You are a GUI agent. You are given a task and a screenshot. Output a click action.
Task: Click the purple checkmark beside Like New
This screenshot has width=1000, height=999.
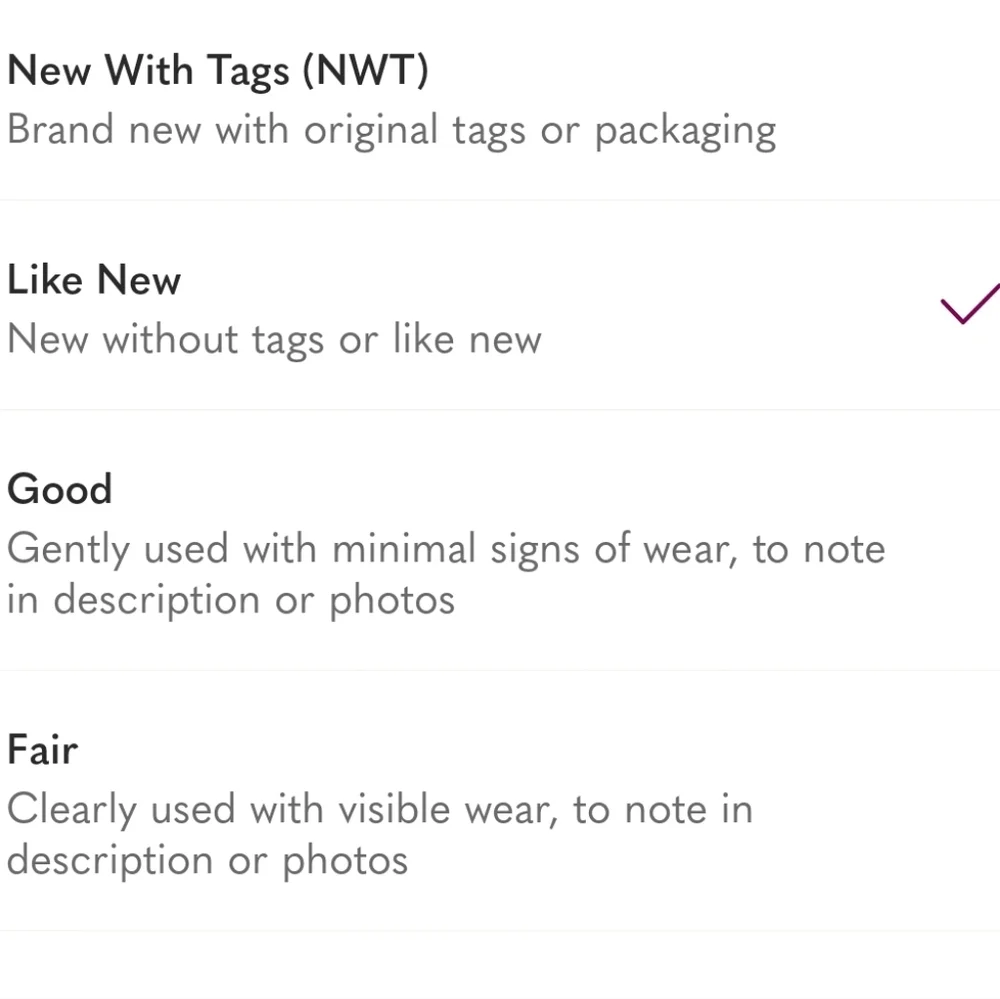971,304
